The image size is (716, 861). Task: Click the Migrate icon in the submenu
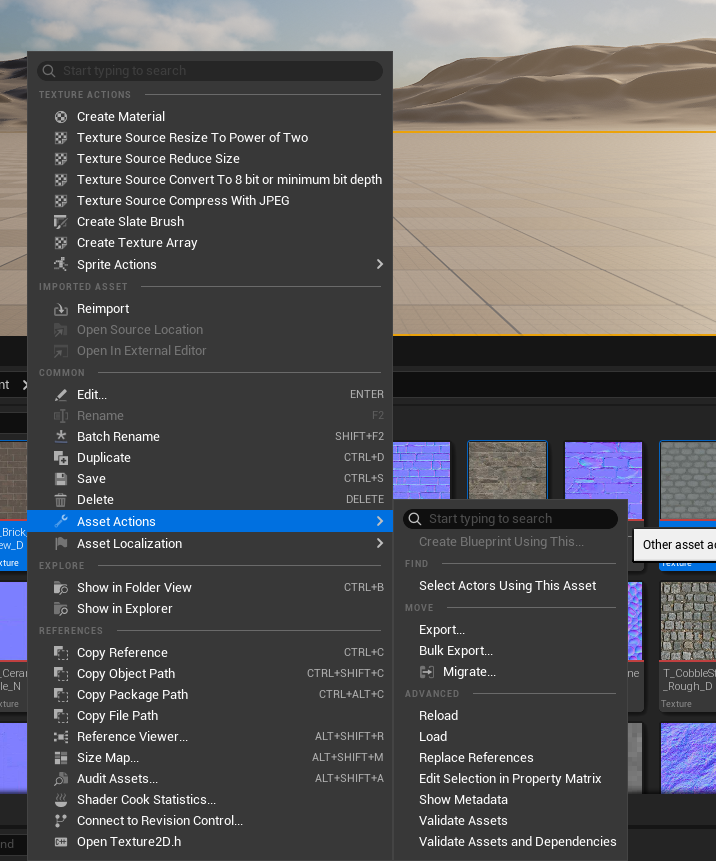tap(427, 672)
